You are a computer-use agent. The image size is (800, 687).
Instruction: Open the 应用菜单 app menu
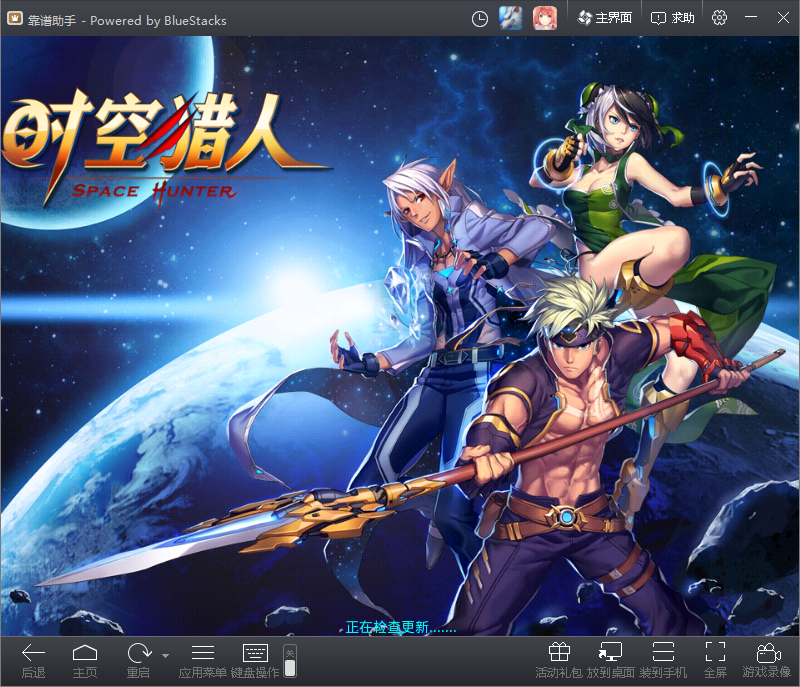202,654
